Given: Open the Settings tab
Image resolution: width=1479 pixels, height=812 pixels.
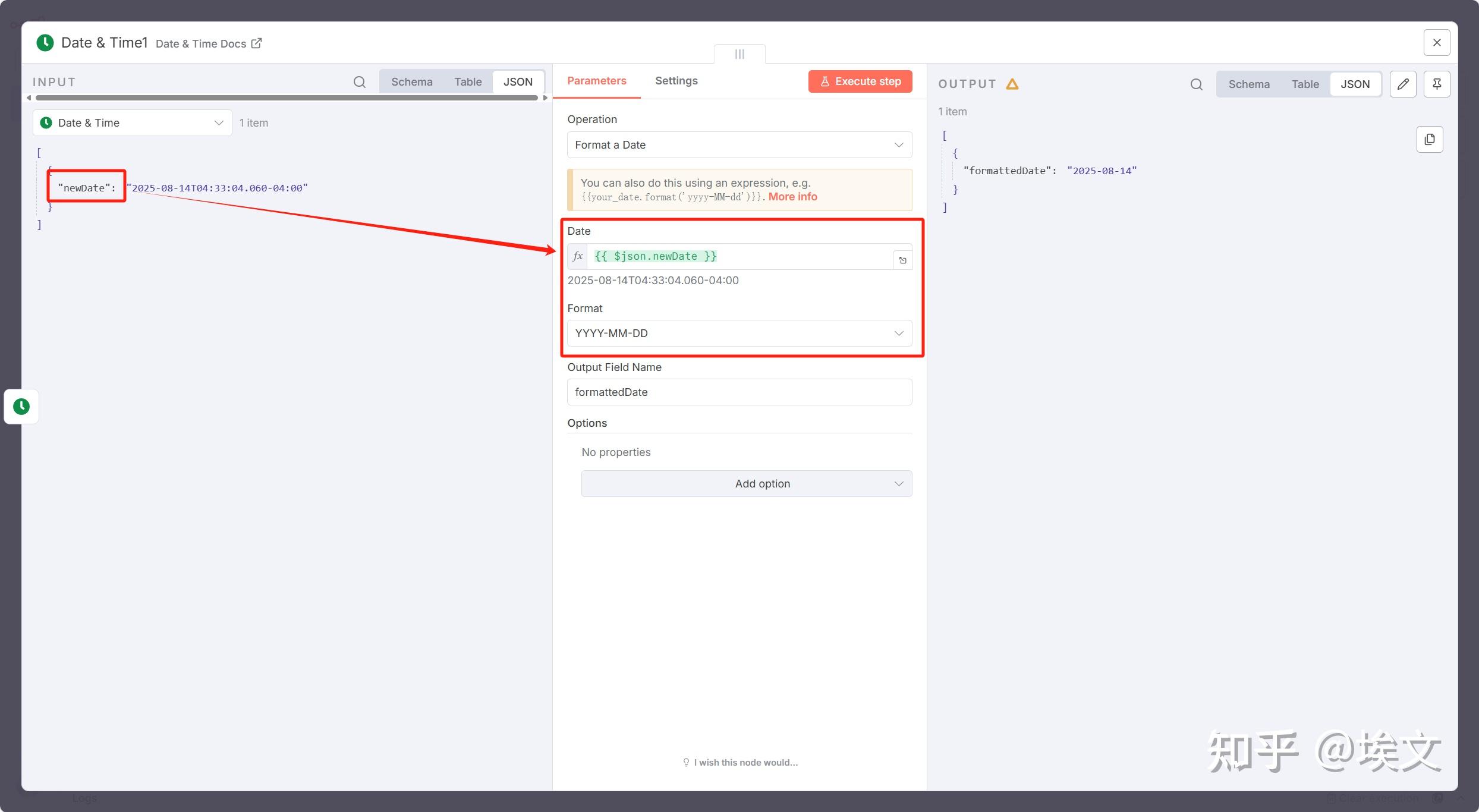Looking at the screenshot, I should (676, 81).
